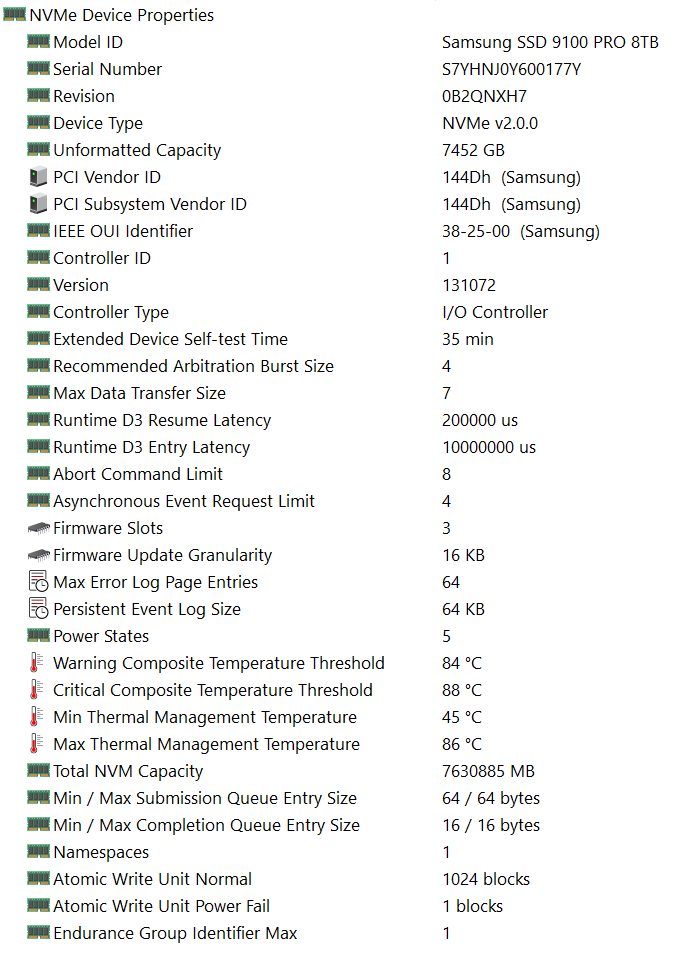The width and height of the screenshot is (696, 955).
Task: Select Min / Max Completion Queue Entry Size
Action: pos(206,825)
